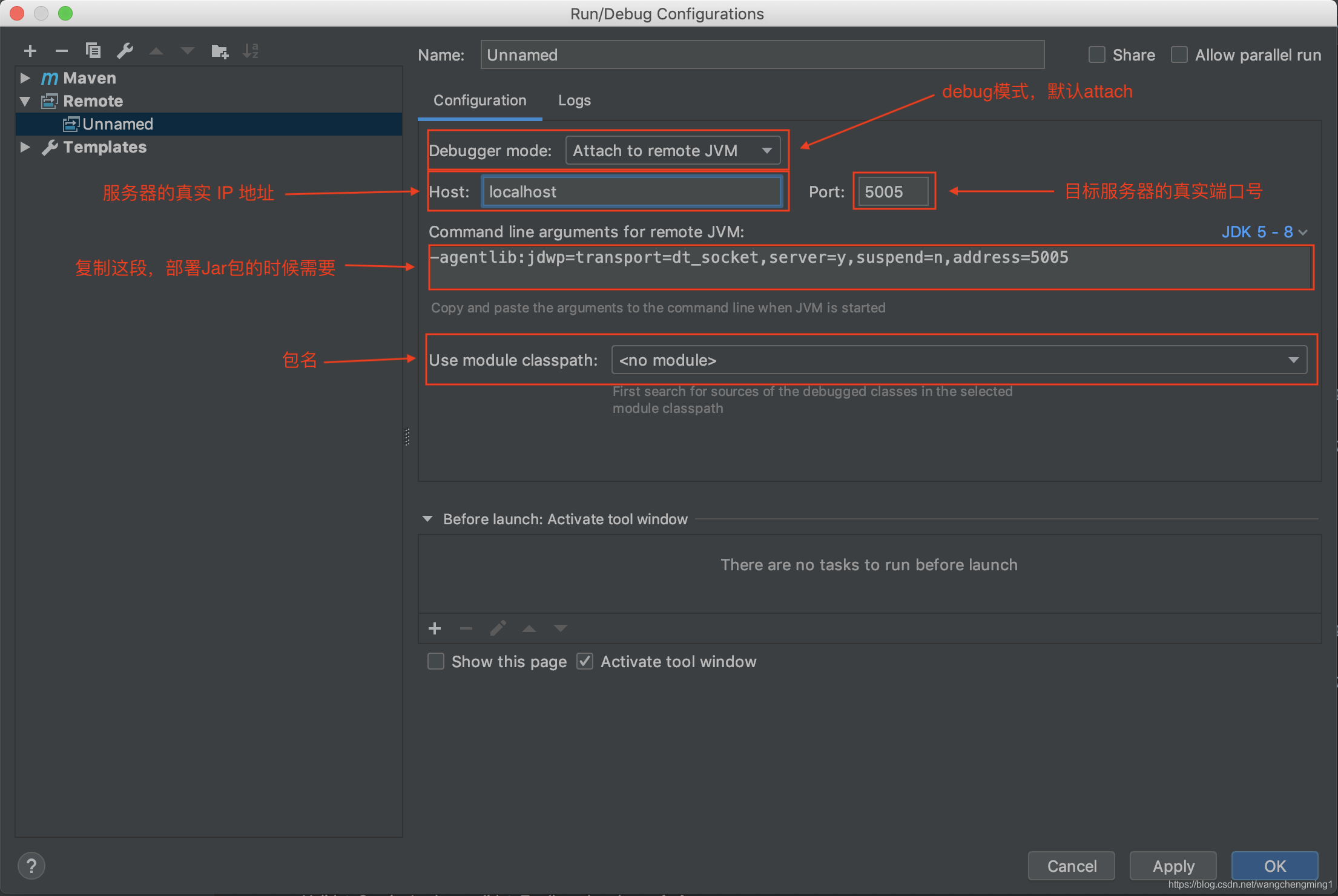Open Use module classpath dropdown
Screen dimensions: 1338x896
tap(959, 360)
